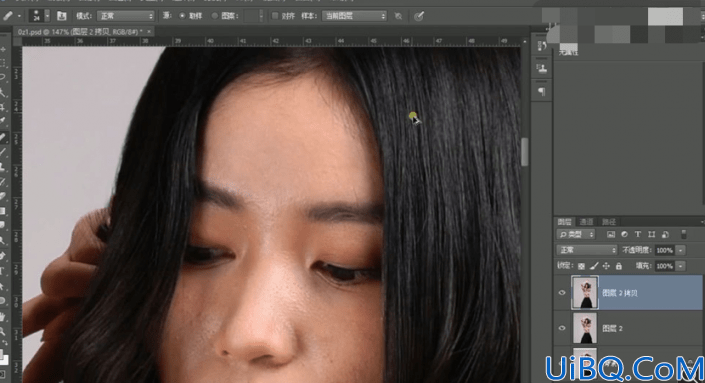Open the layer blend mode 正常 dropdown
The height and width of the screenshot is (383, 705).
pos(587,250)
